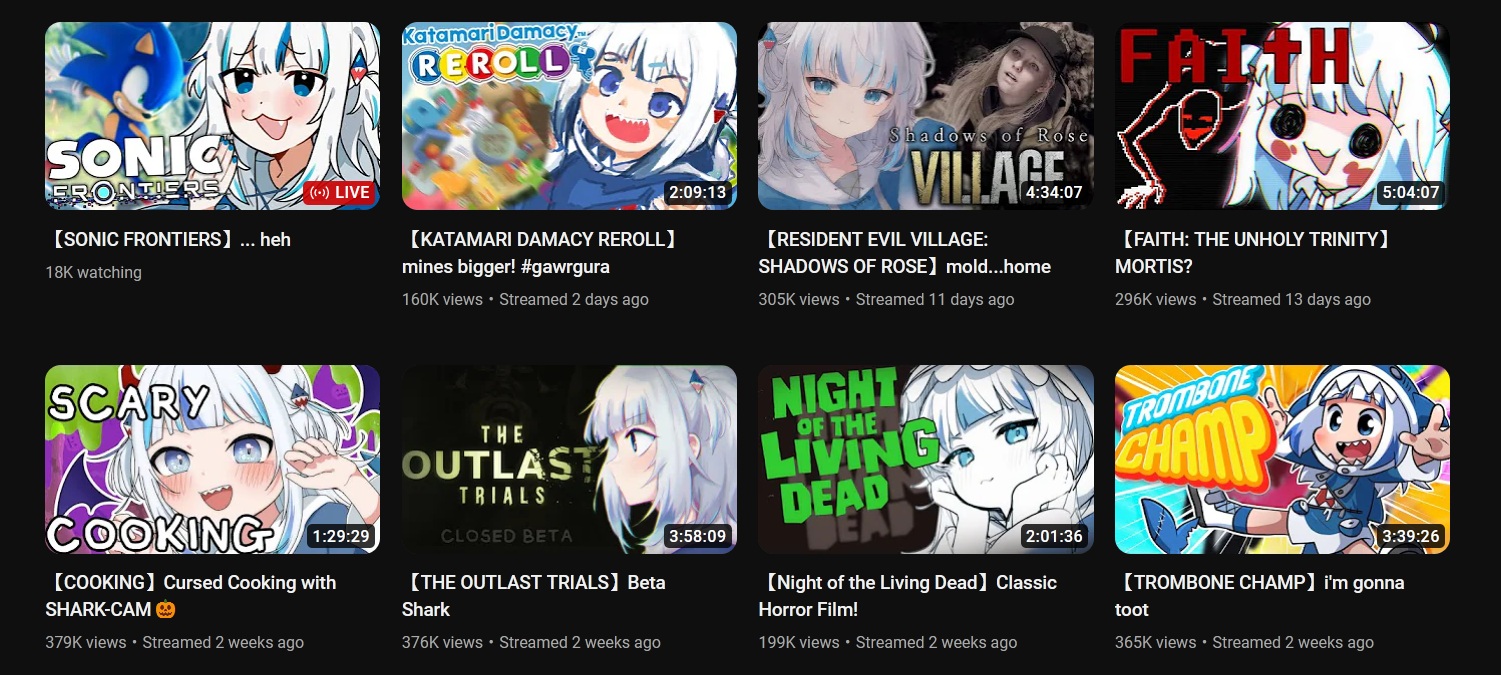Click the 4:34:07 duration badge
Viewport: 1501px width, 675px height.
click(x=1054, y=193)
